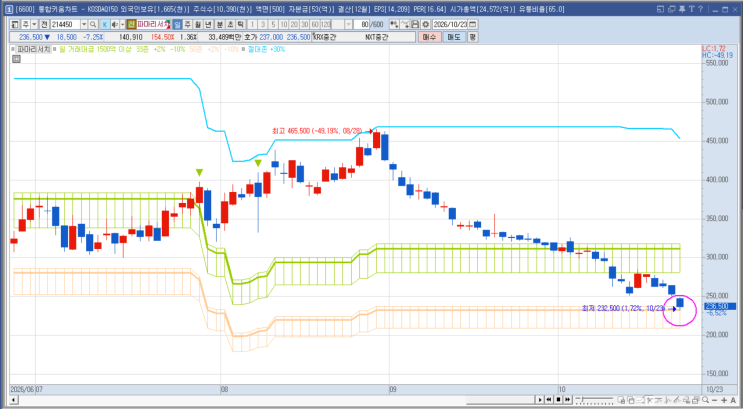The height and width of the screenshot is (409, 743).
Task: Click the first lock copy icon in the bottom bar
Action: pyautogui.click(x=621, y=400)
